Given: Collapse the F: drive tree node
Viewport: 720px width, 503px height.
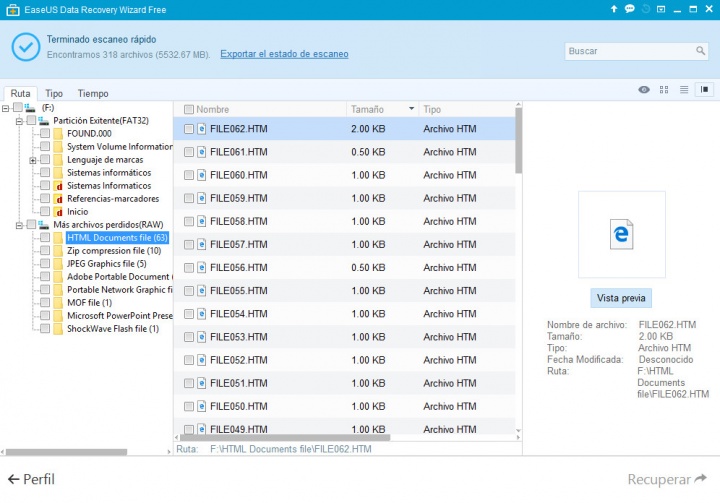Looking at the screenshot, I should coord(6,108).
